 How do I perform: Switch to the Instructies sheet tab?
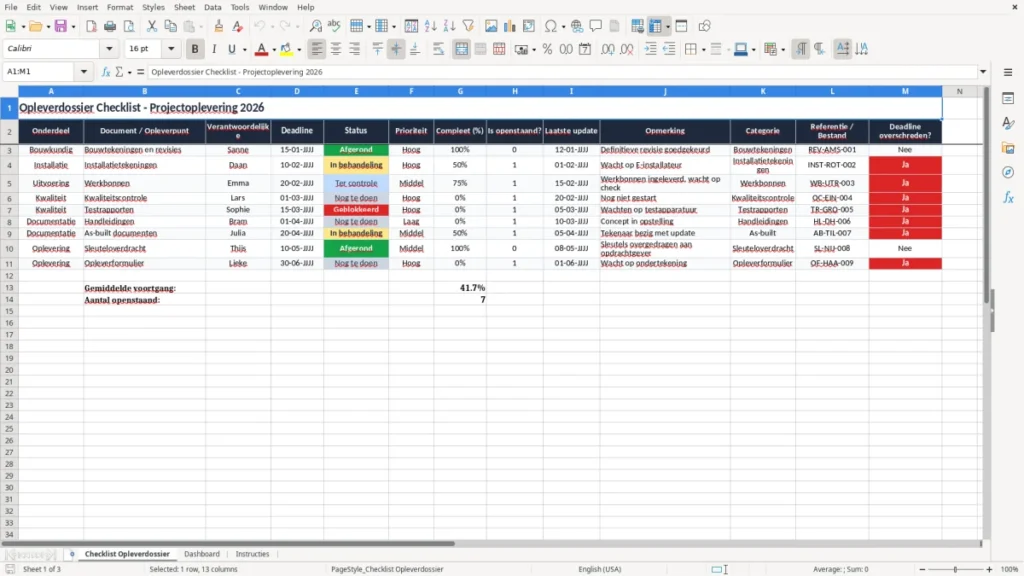point(252,554)
